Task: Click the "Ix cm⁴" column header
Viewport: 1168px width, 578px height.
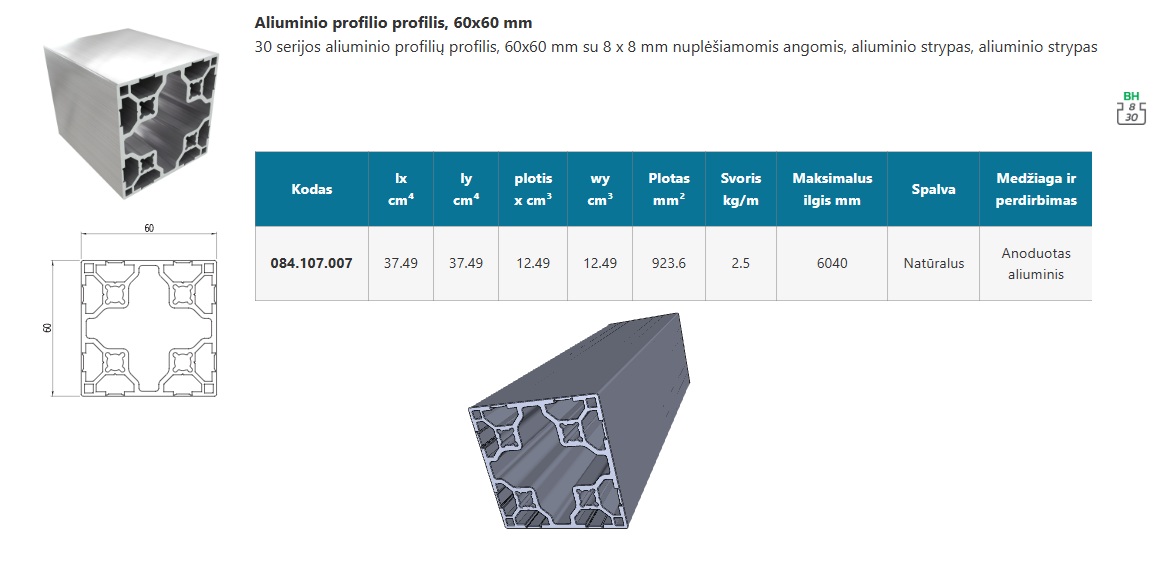Action: click(x=401, y=189)
